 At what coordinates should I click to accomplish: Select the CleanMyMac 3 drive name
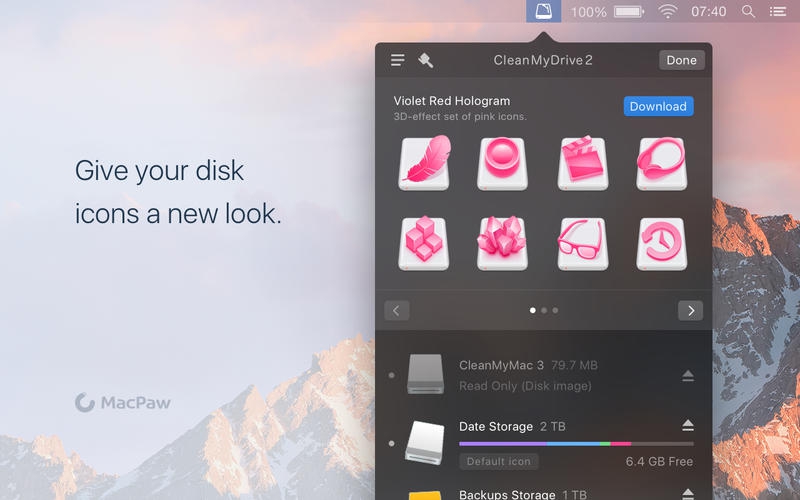502,365
